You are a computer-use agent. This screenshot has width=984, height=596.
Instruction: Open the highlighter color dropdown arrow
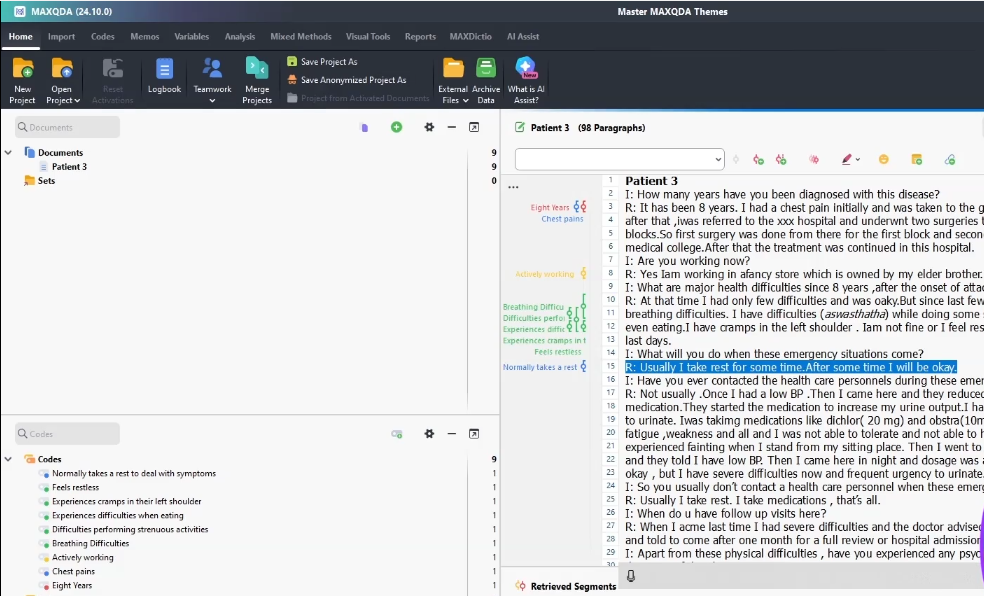pyautogui.click(x=858, y=160)
